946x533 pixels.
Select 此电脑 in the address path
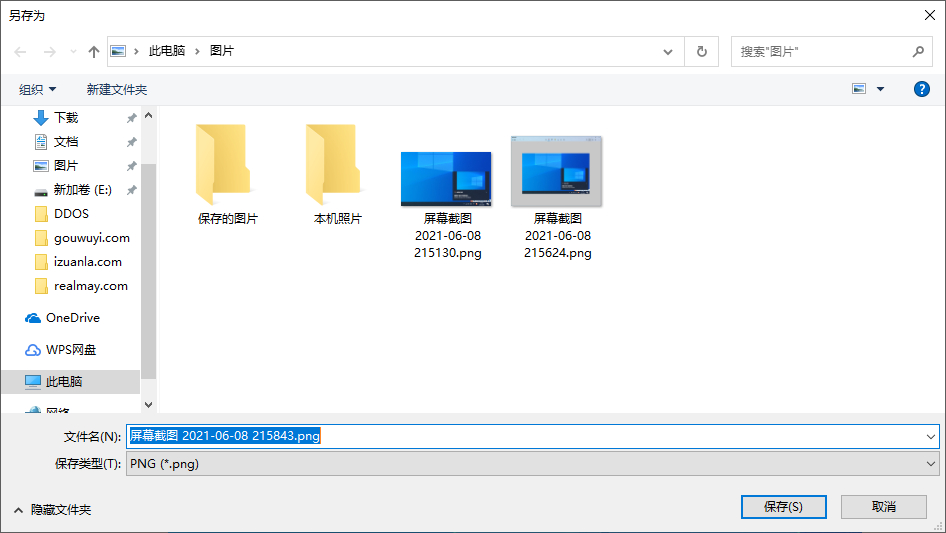click(x=167, y=51)
